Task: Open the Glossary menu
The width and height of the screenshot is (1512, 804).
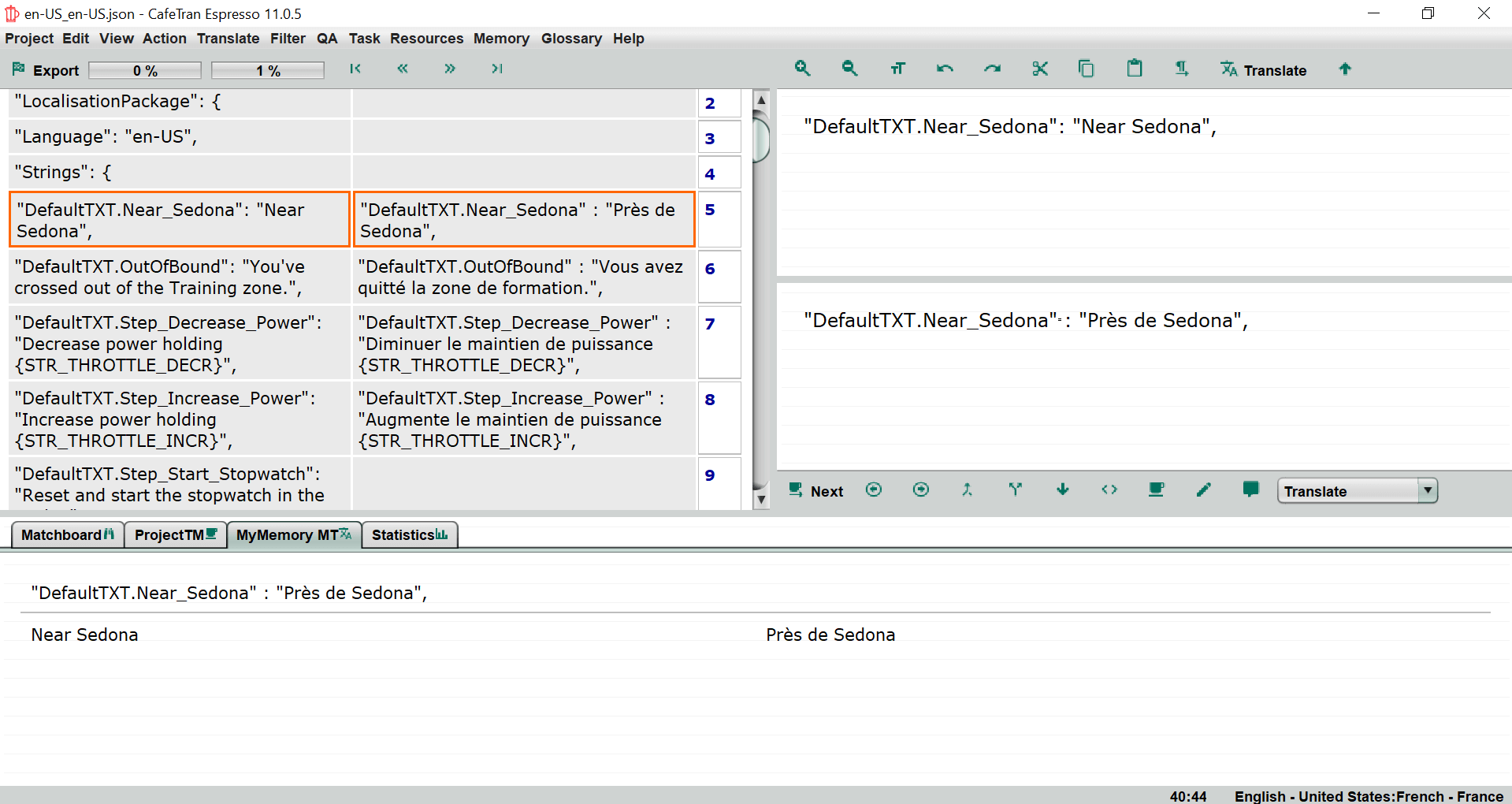Action: click(x=571, y=39)
